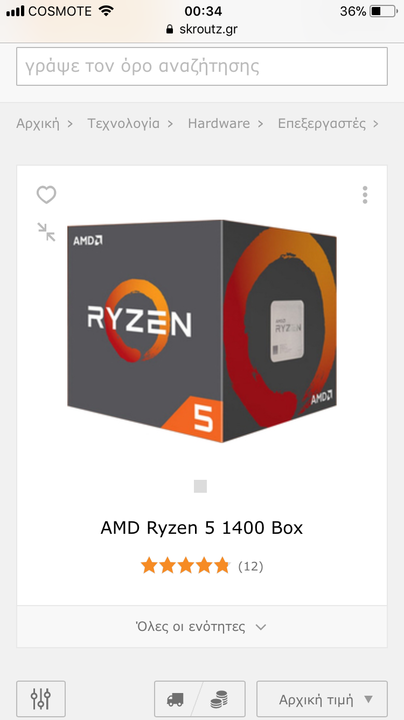Open Τεχνολογία breadcrumb category
This screenshot has height=720, width=404.
click(x=123, y=124)
